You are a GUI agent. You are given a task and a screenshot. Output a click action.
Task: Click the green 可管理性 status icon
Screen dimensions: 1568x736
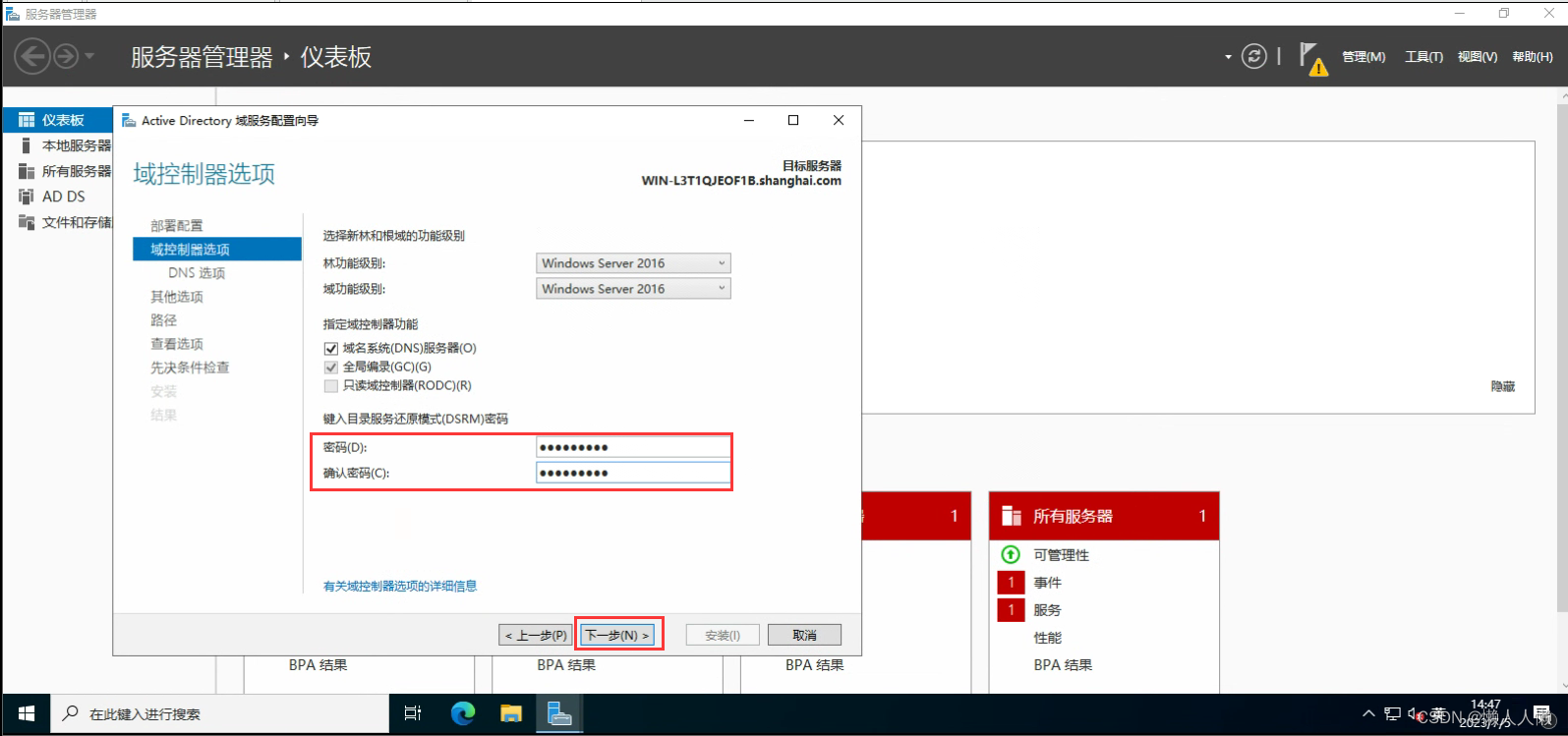(1011, 554)
